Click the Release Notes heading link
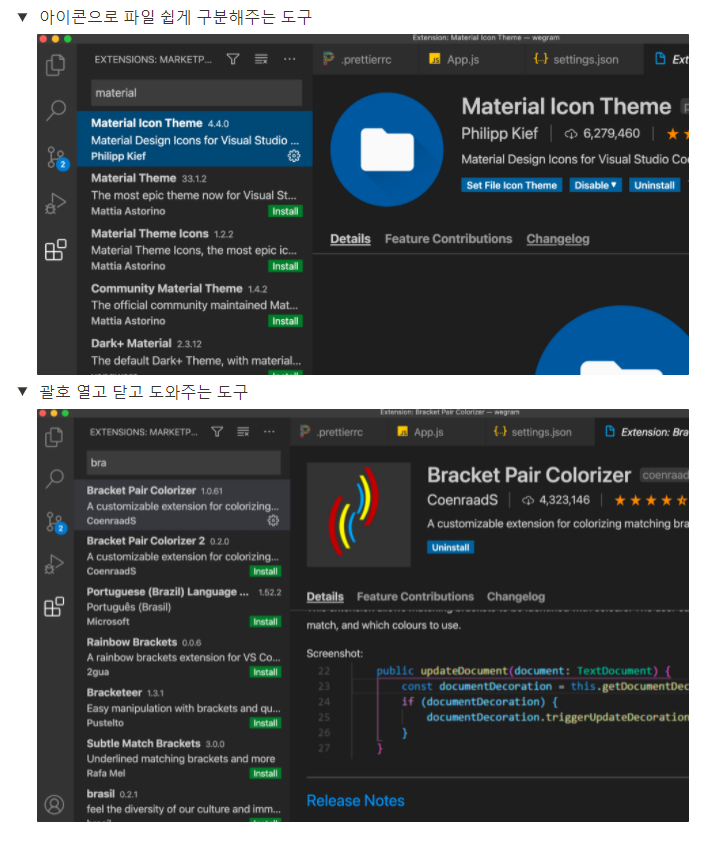 pos(356,801)
